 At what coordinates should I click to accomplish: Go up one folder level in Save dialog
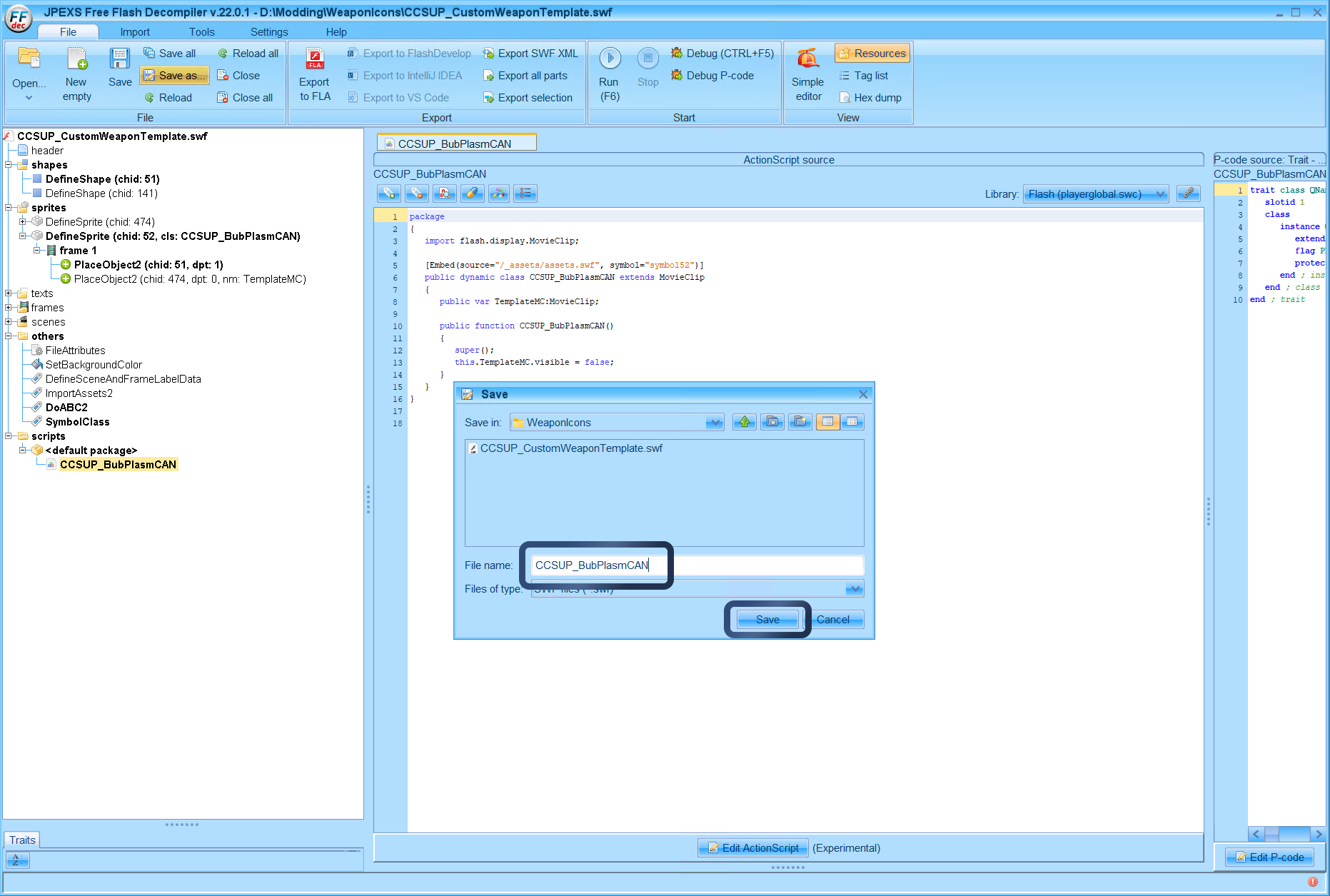744,422
